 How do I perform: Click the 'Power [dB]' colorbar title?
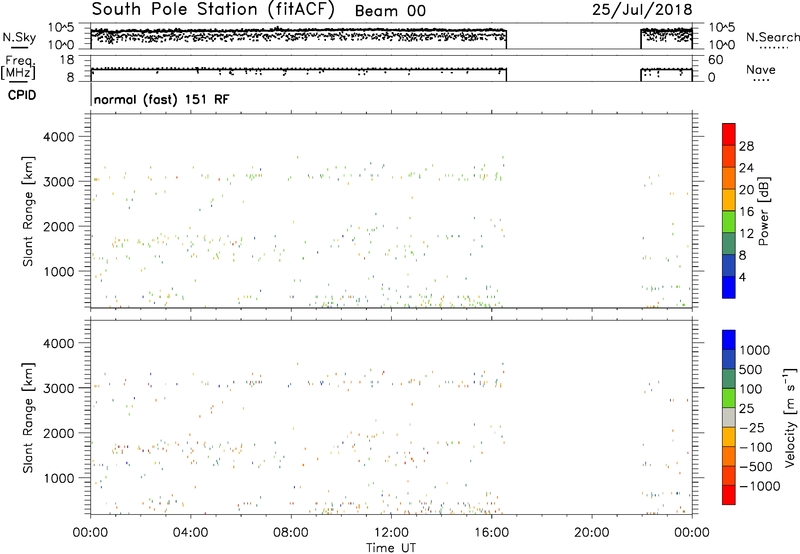(763, 211)
